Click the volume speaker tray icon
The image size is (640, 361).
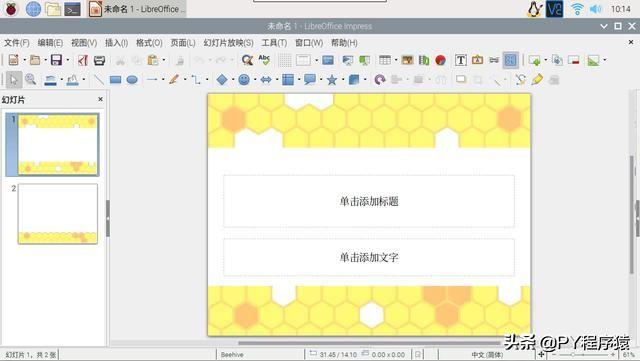click(x=596, y=9)
